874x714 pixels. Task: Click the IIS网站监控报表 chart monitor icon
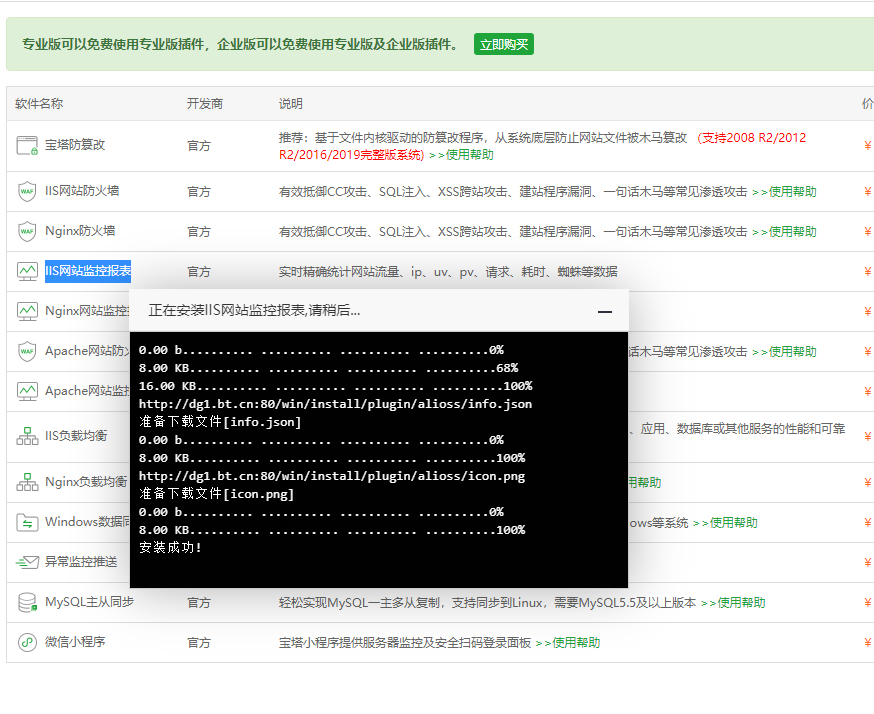pos(27,271)
